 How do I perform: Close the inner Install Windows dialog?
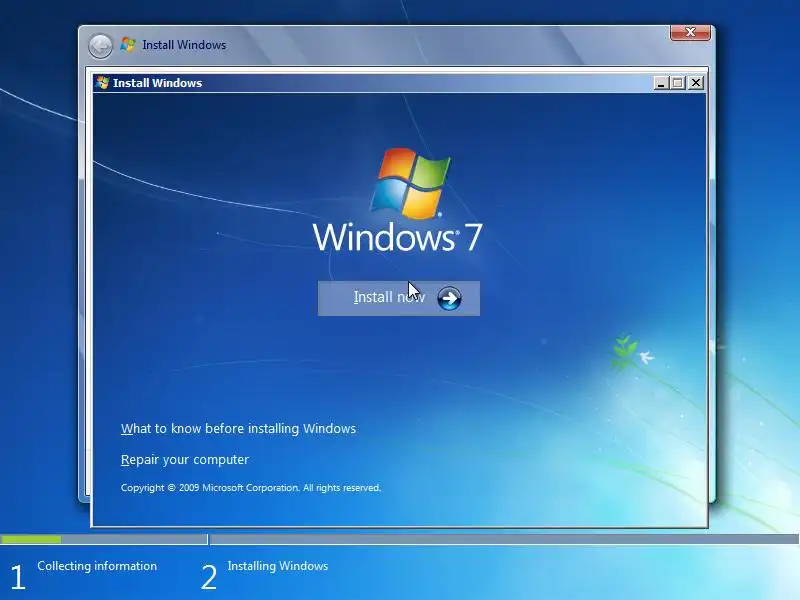click(x=696, y=83)
